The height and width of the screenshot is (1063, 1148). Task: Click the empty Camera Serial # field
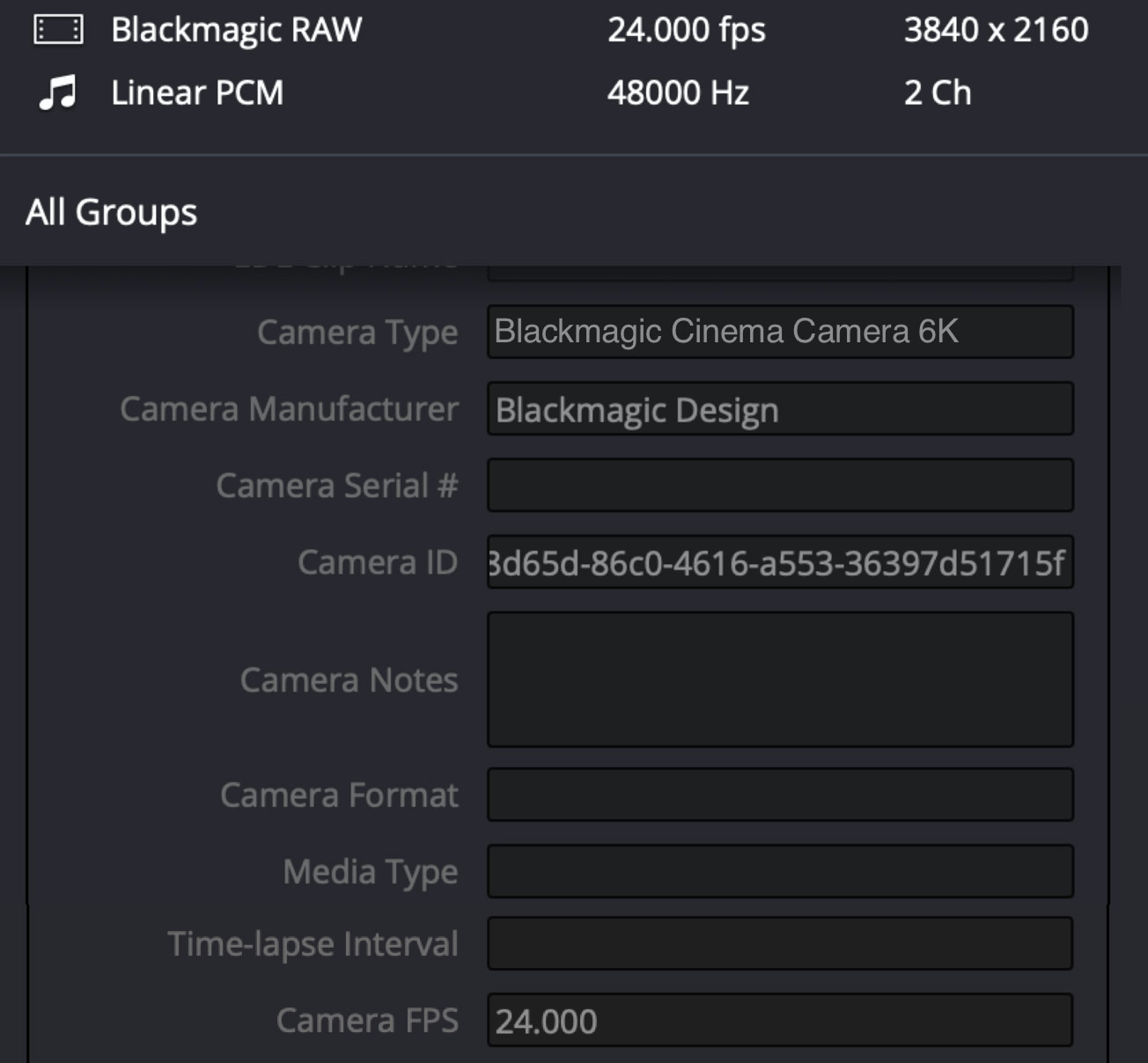[780, 486]
